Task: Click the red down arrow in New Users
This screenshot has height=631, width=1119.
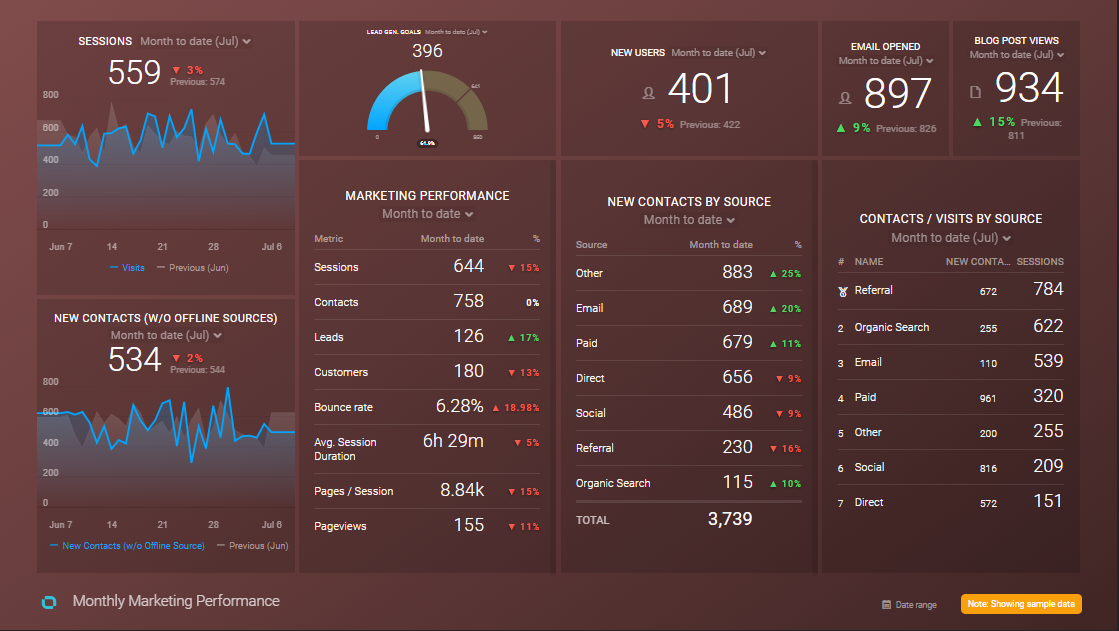Action: (646, 124)
